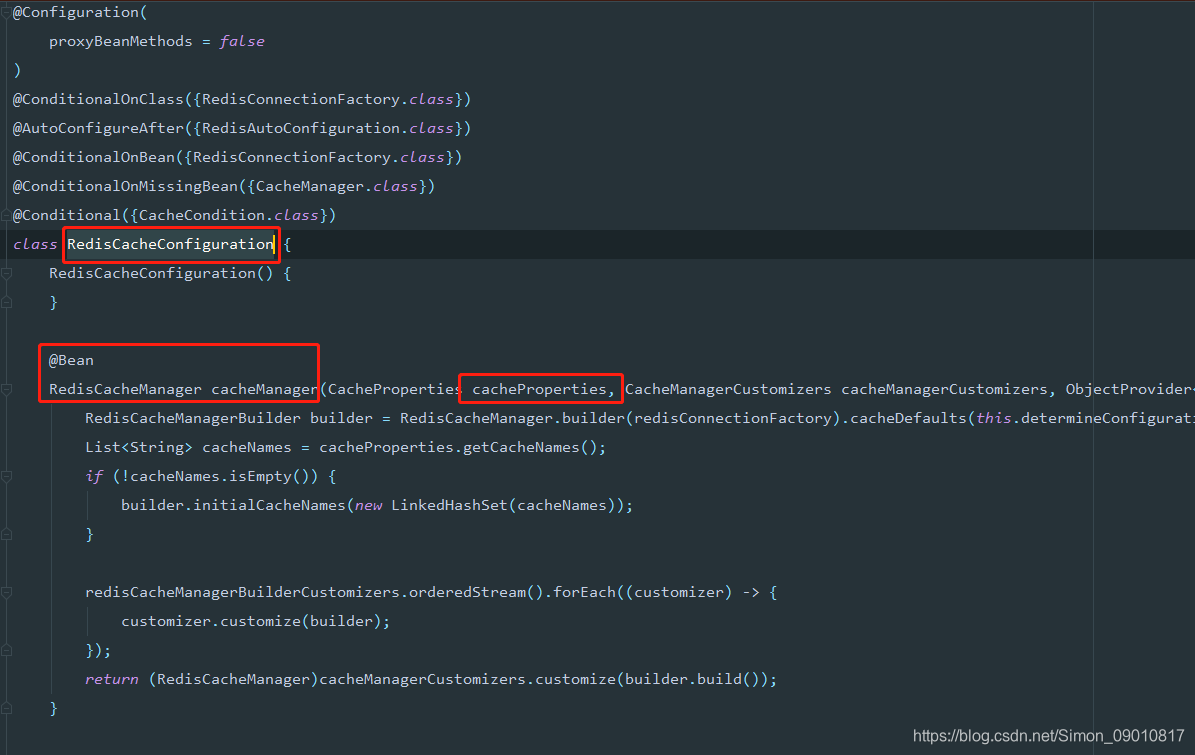Click redisConnectionFactory argument in builder call
This screenshot has height=755, width=1195.
pos(733,418)
